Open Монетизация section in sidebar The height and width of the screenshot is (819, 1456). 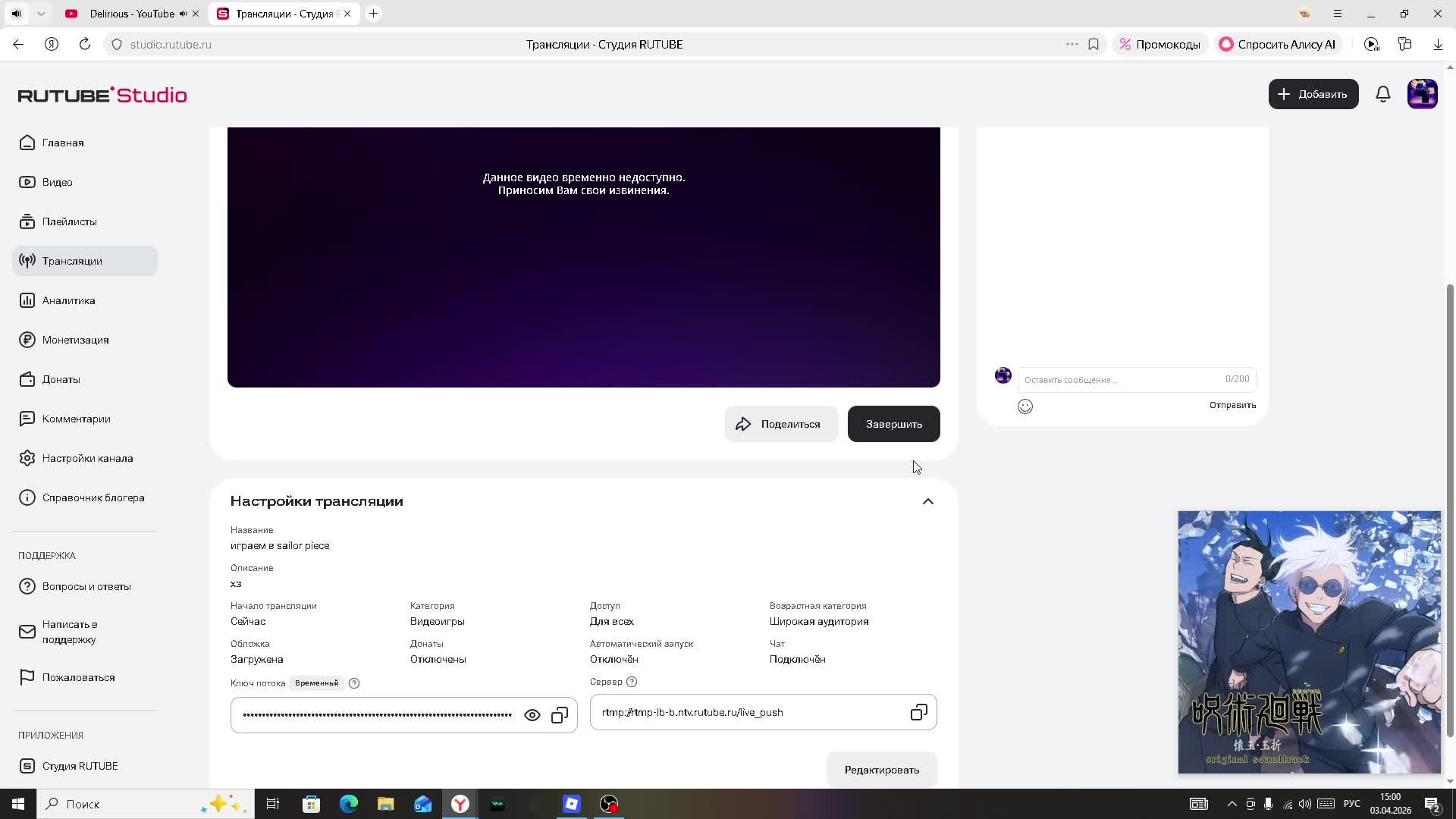[75, 340]
